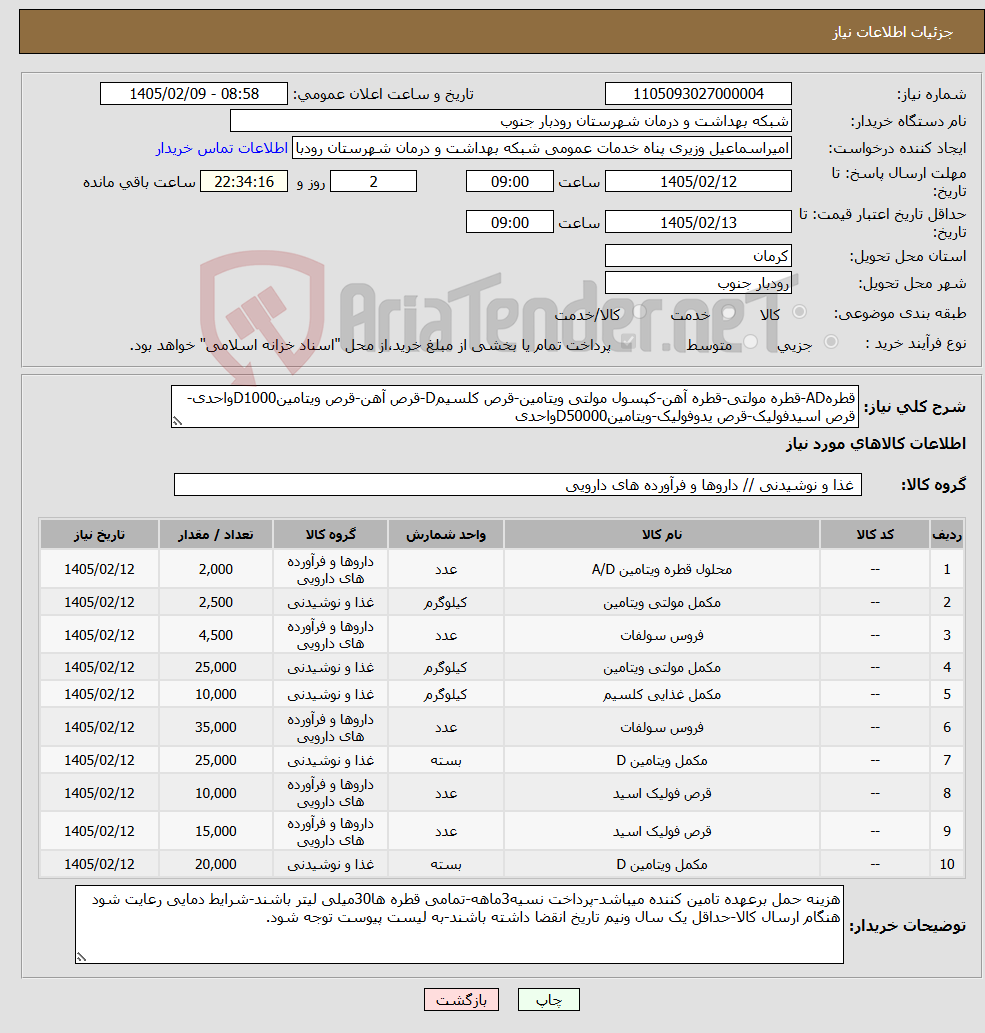Screen dimensions: 985x1033
Task: Open اطلاعات تماس خریدار link
Action: pyautogui.click(x=221, y=148)
